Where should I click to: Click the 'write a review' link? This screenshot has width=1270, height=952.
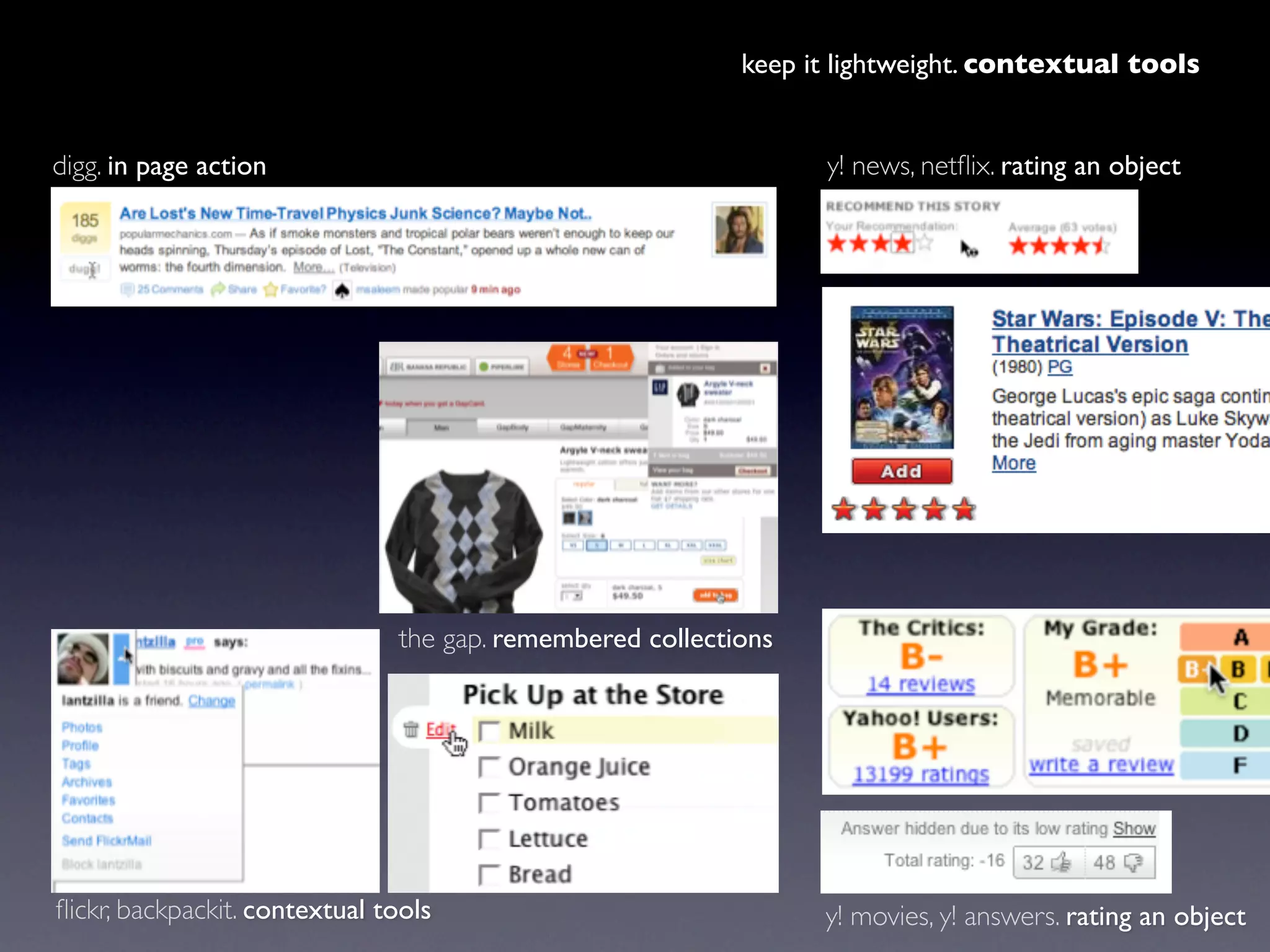(x=1101, y=765)
